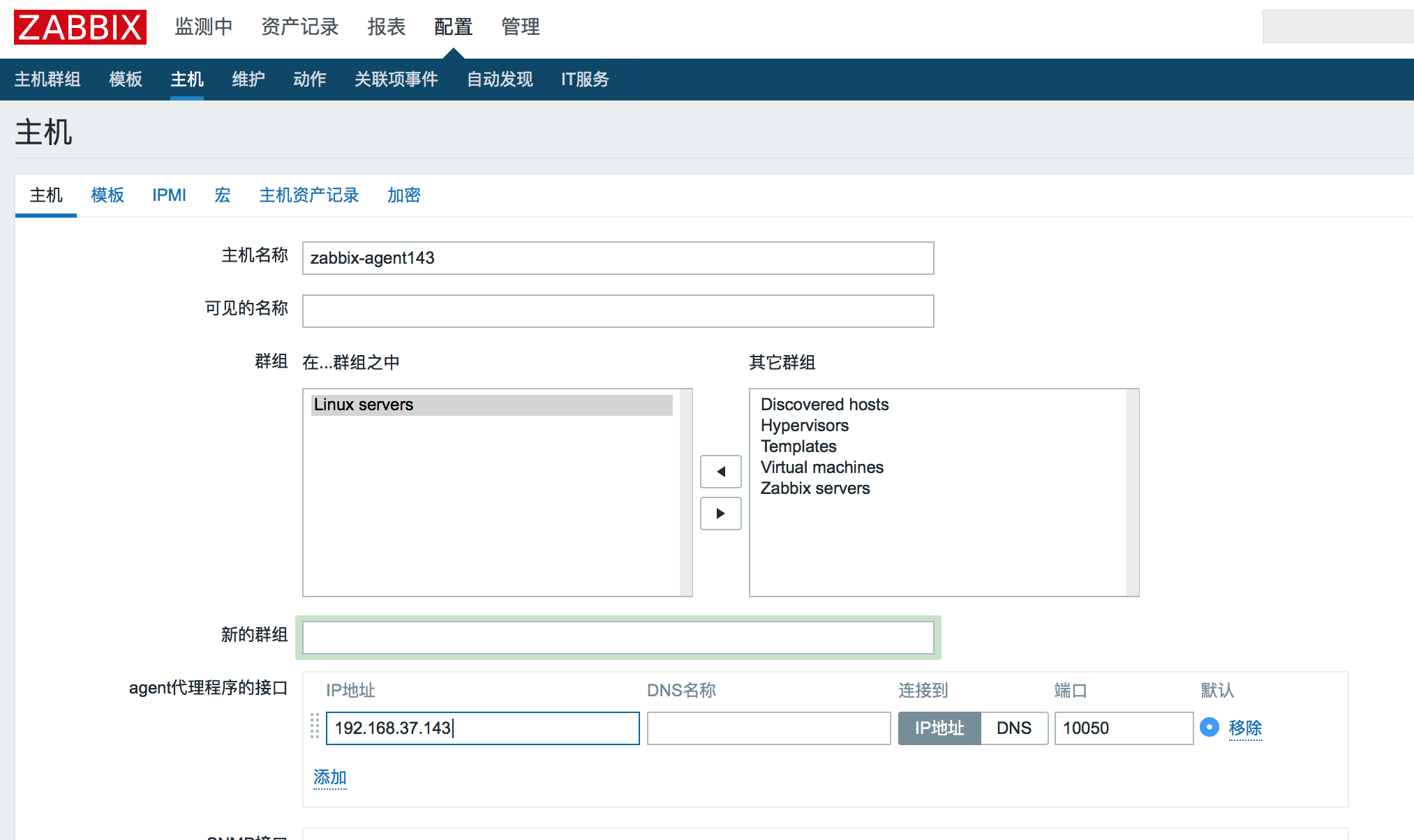The width and height of the screenshot is (1414, 840).
Task: Go to 主机群组 submenu
Action: coord(47,80)
